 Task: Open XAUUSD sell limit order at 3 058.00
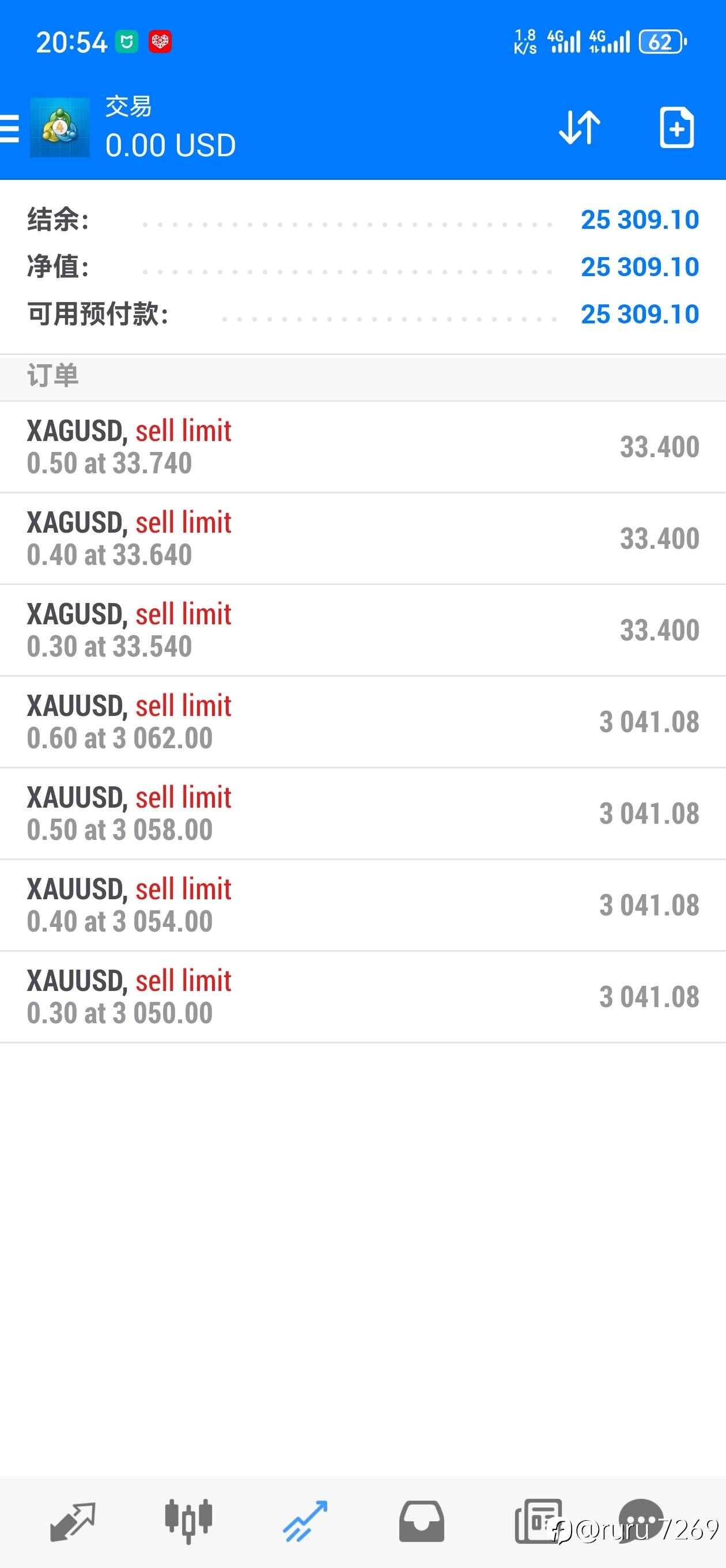pos(362,813)
